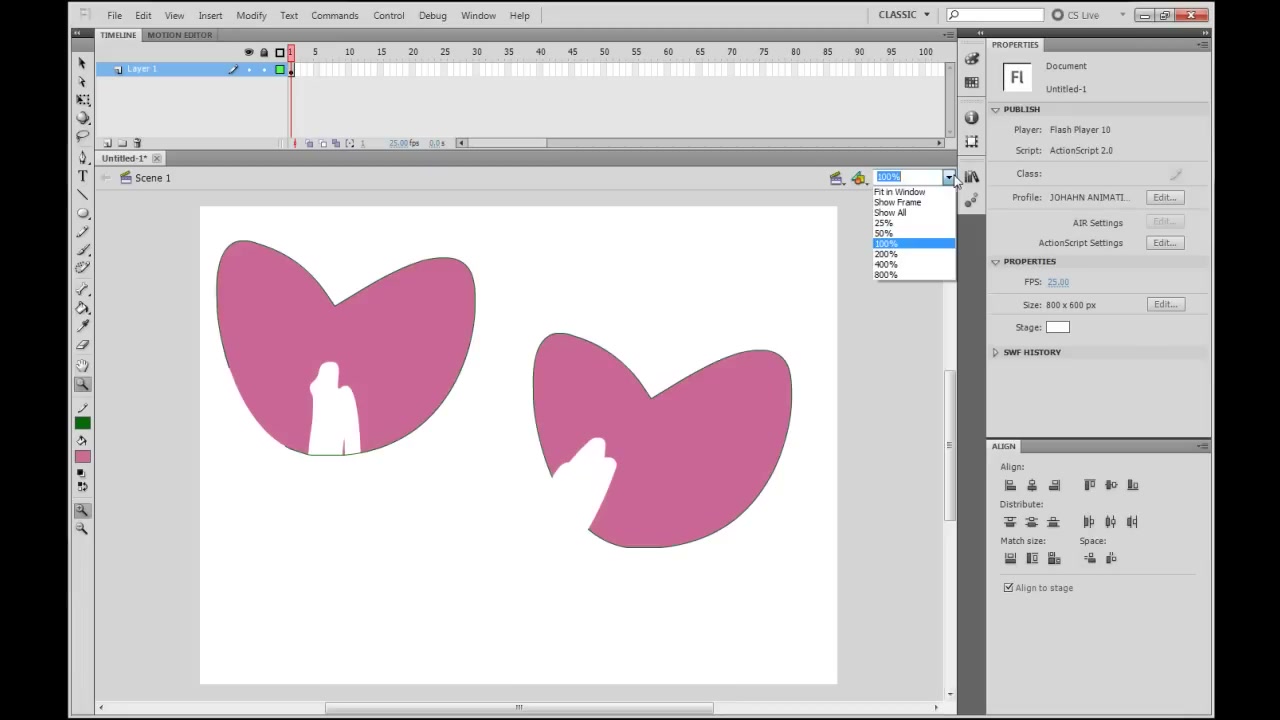Switch to the Motion Editor tab
1280x720 pixels.
pos(179,35)
